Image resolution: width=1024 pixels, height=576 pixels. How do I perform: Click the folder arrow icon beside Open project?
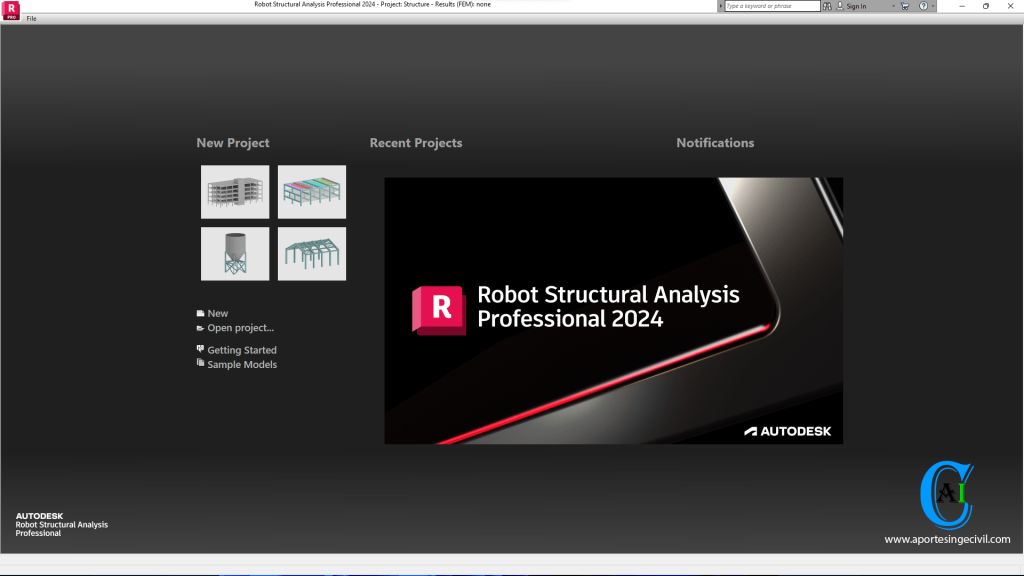point(200,328)
